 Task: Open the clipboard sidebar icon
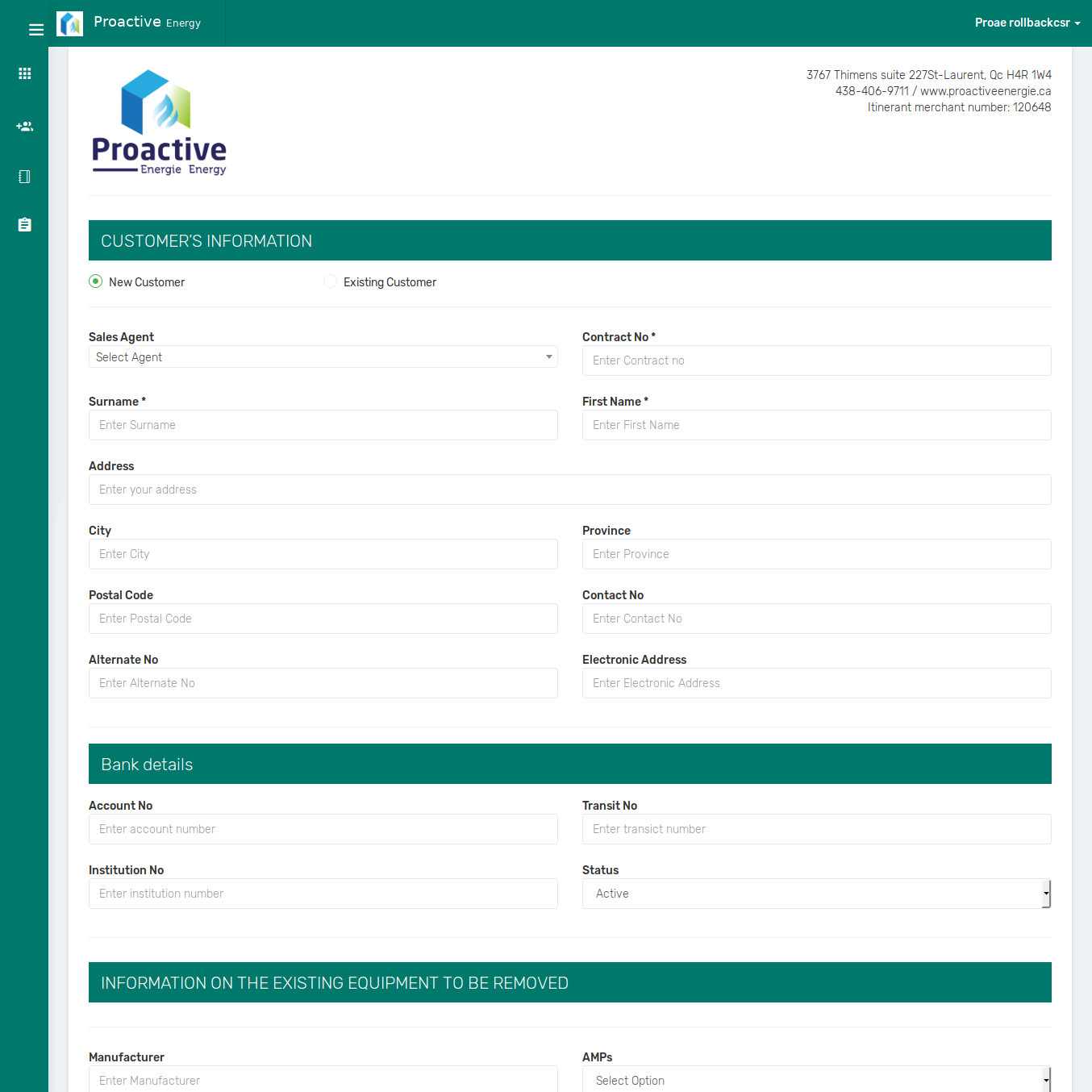click(x=25, y=225)
